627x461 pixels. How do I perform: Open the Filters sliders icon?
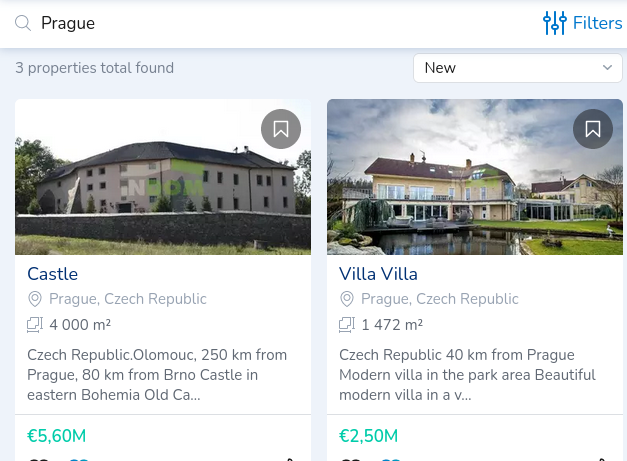[x=554, y=23]
